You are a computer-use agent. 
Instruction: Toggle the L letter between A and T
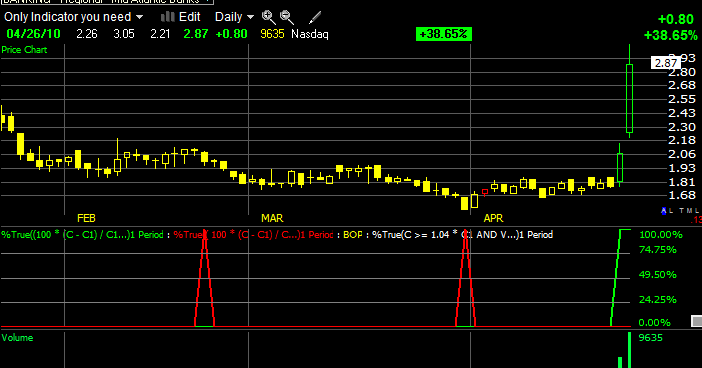coord(671,210)
